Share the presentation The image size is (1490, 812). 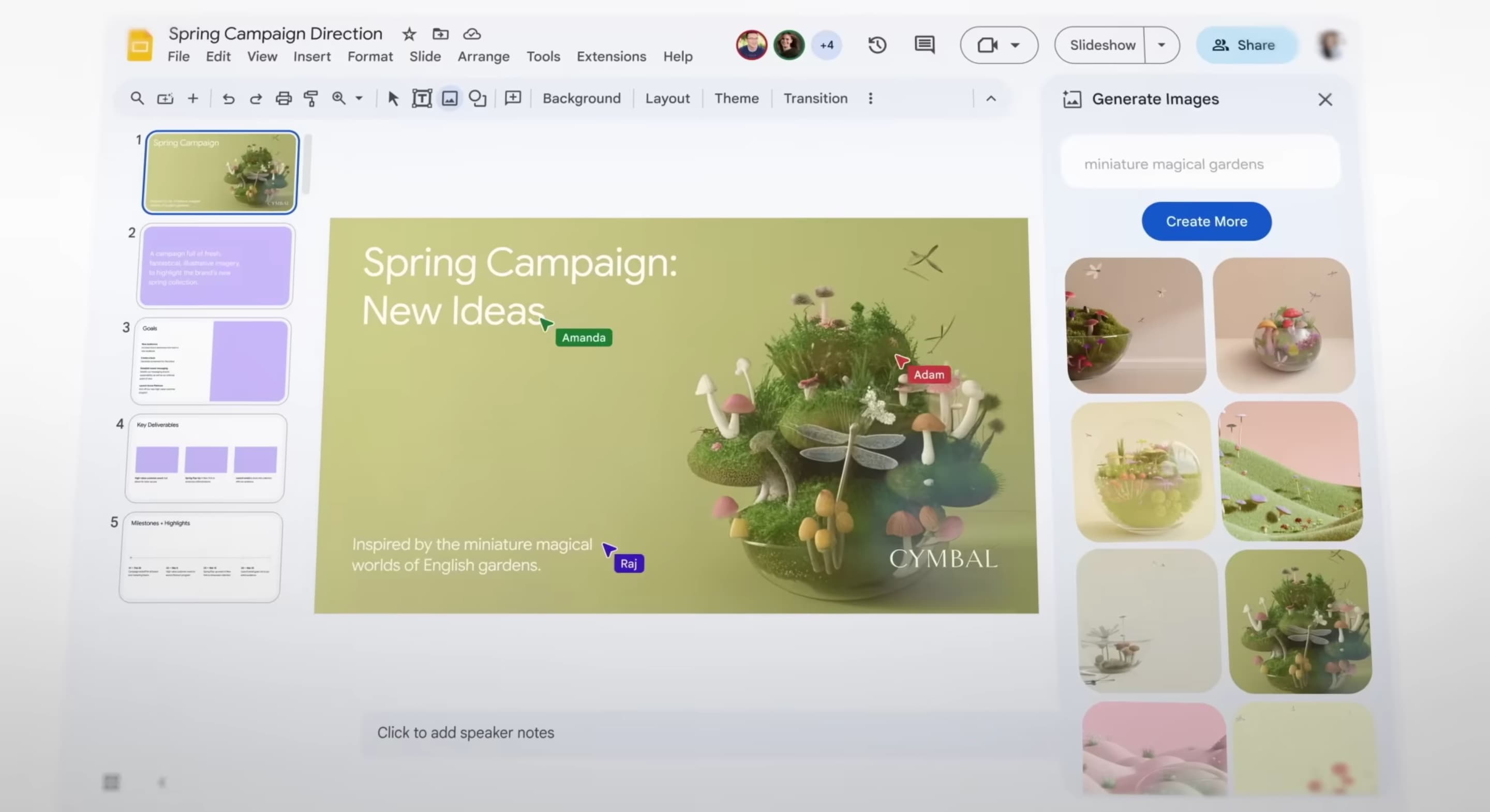[x=1247, y=44]
